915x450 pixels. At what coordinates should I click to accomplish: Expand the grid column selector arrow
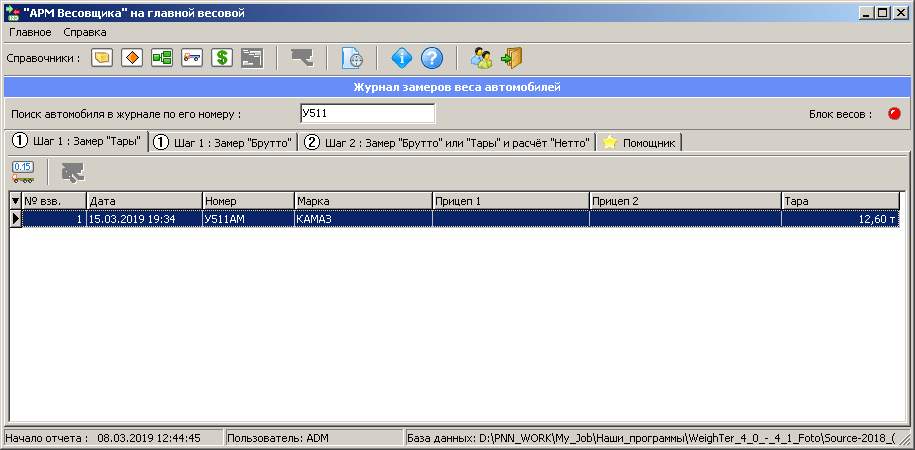tap(15, 201)
